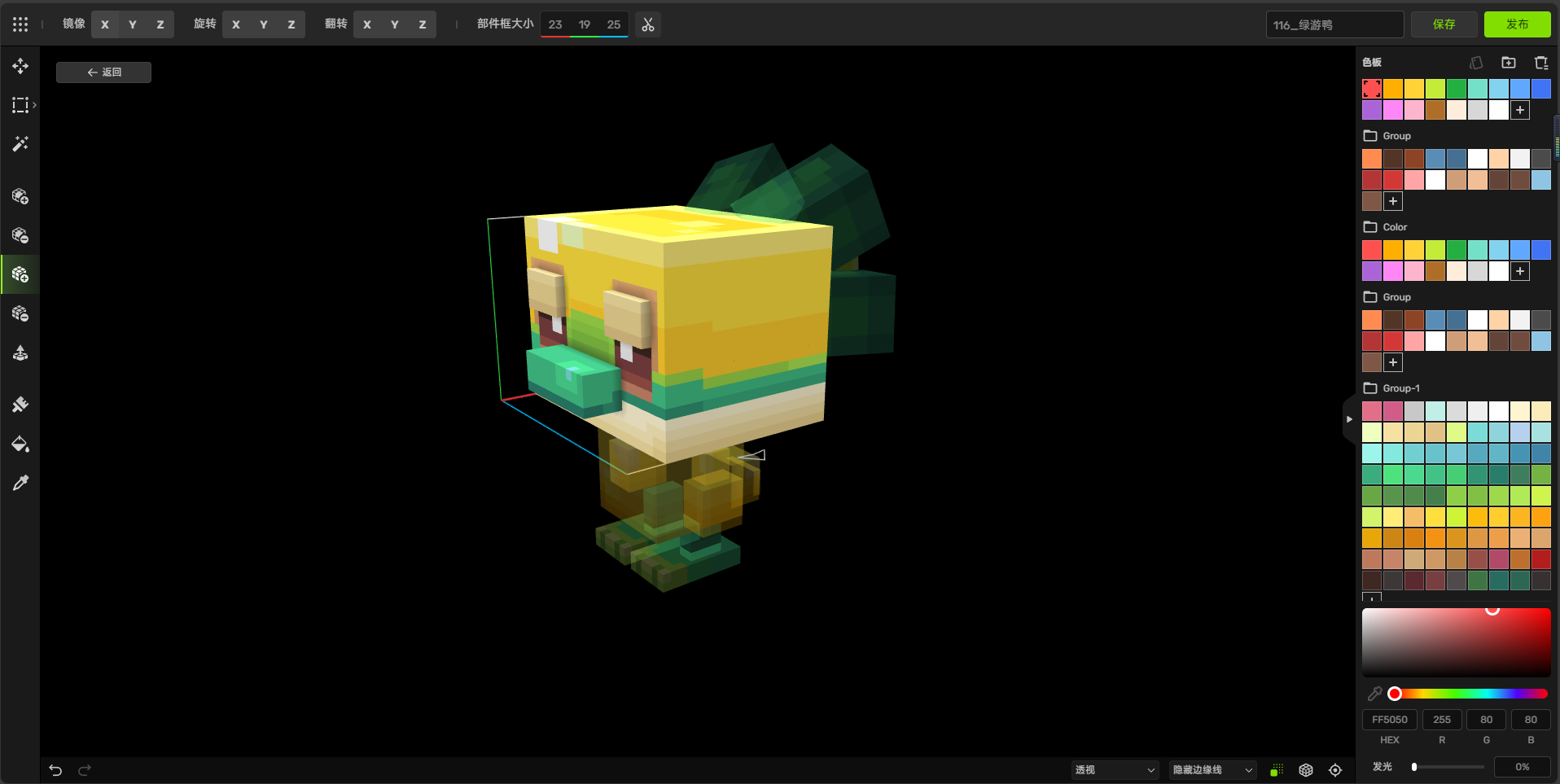Toggle mirror on X axis

105,24
